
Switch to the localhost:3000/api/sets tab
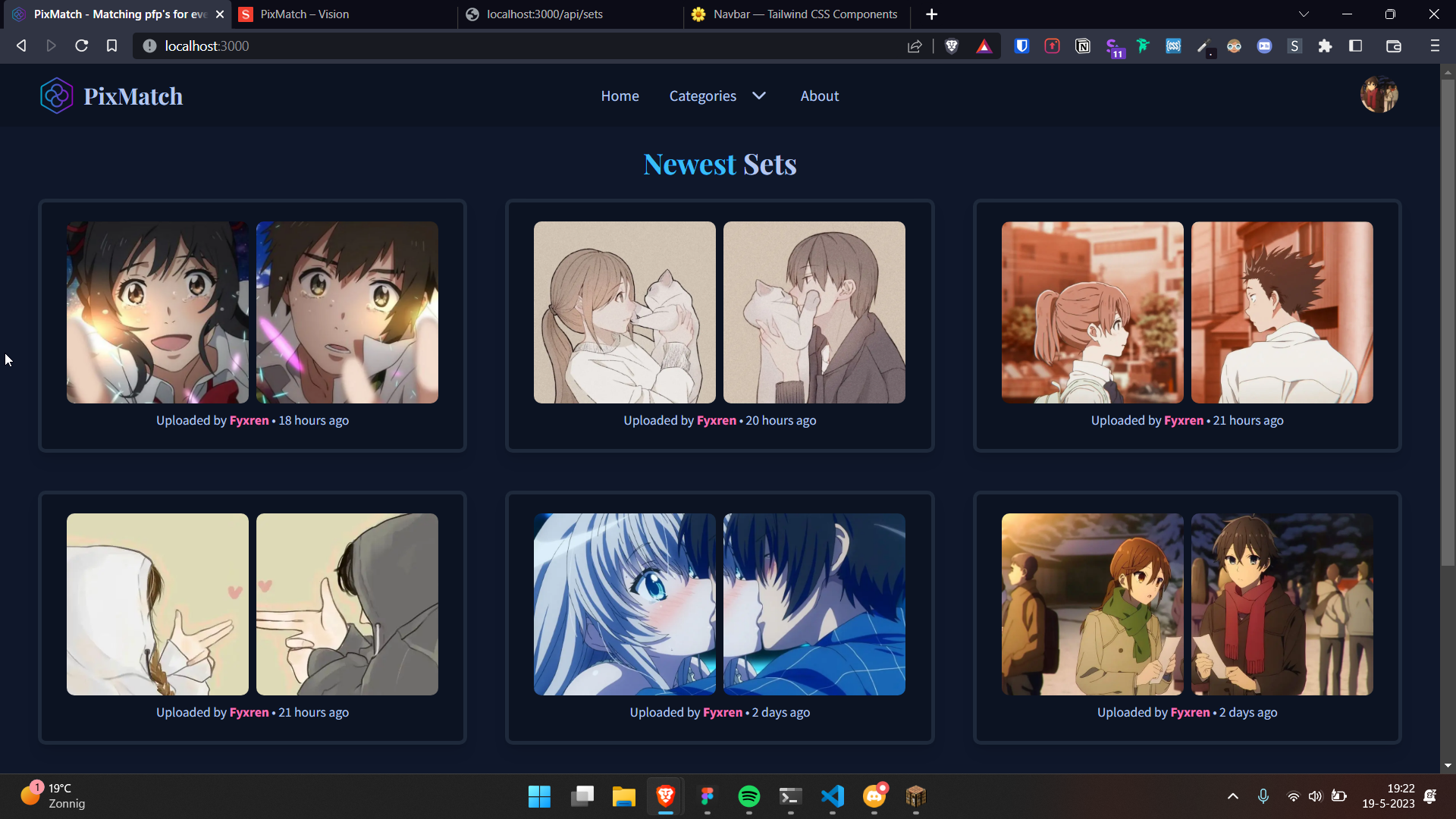coord(544,14)
